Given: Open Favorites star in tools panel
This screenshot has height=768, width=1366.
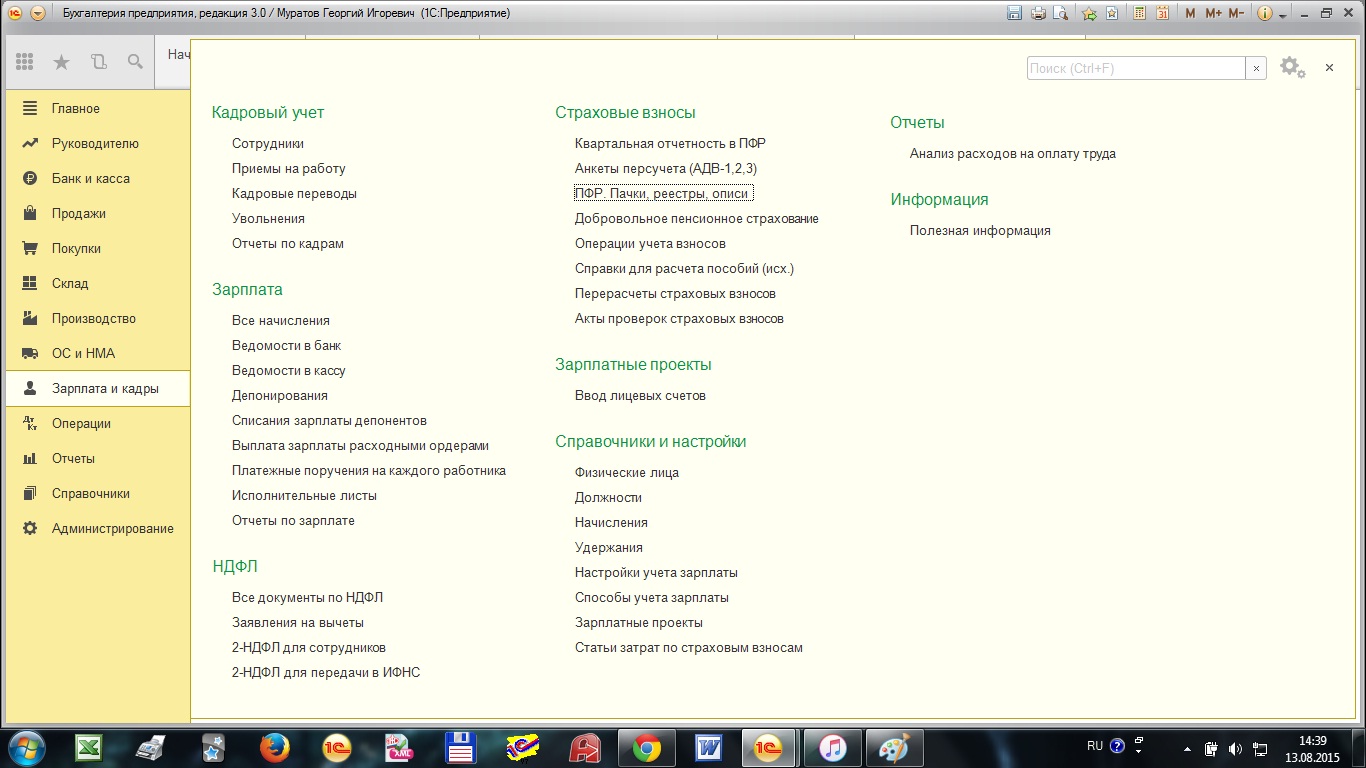Looking at the screenshot, I should [62, 62].
